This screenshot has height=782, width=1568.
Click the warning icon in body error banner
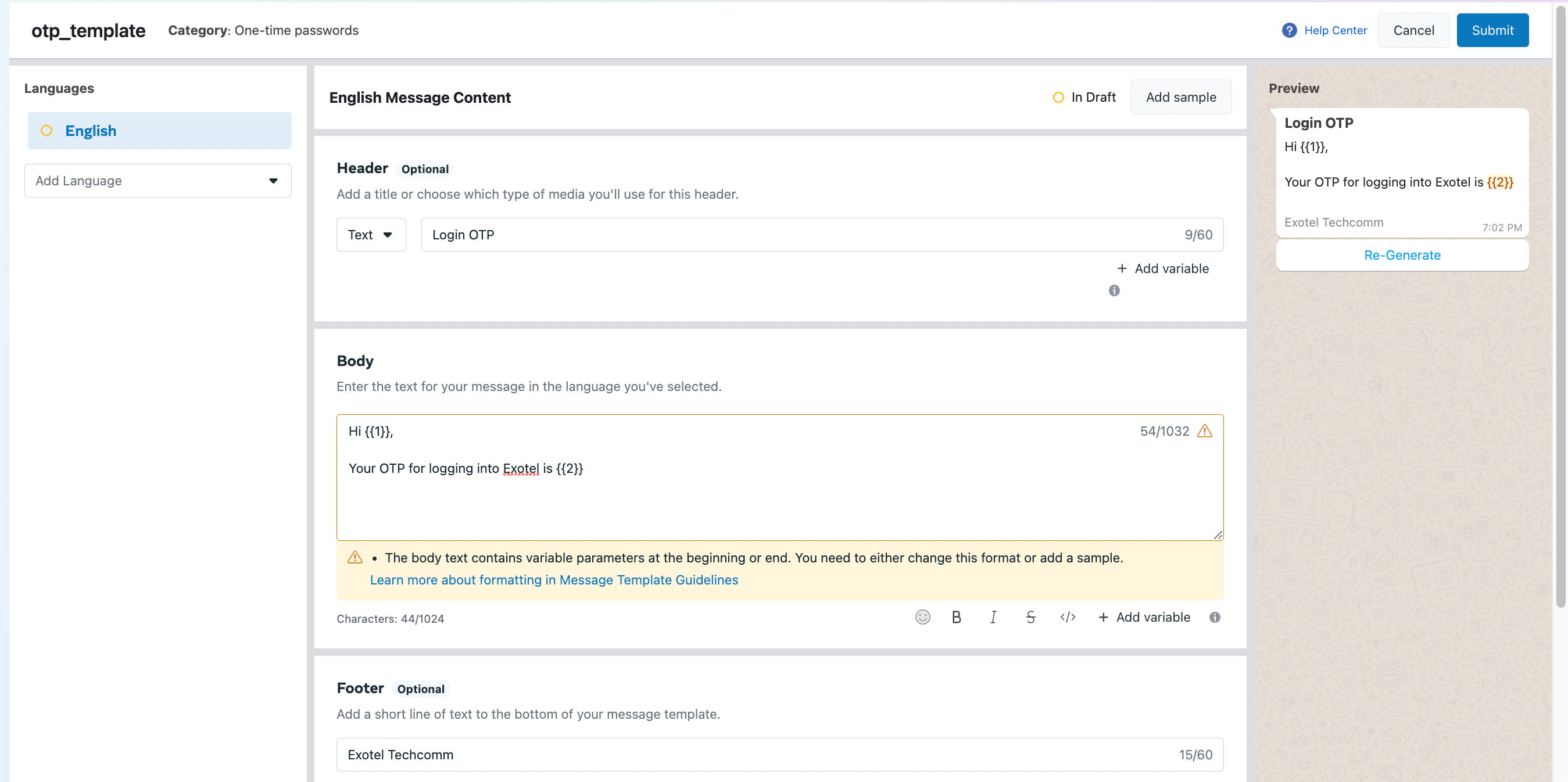[355, 557]
